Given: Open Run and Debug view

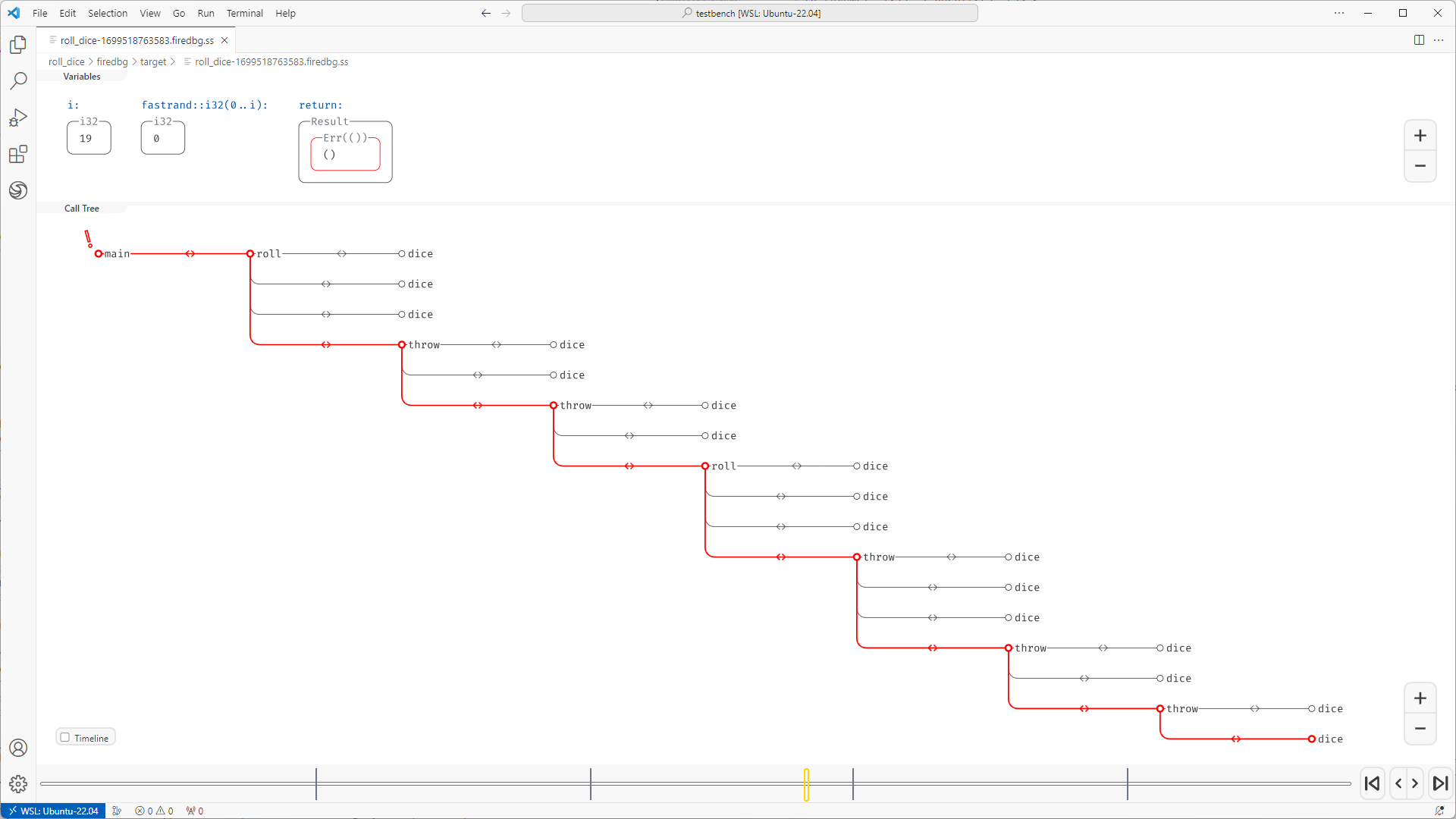Looking at the screenshot, I should (18, 118).
